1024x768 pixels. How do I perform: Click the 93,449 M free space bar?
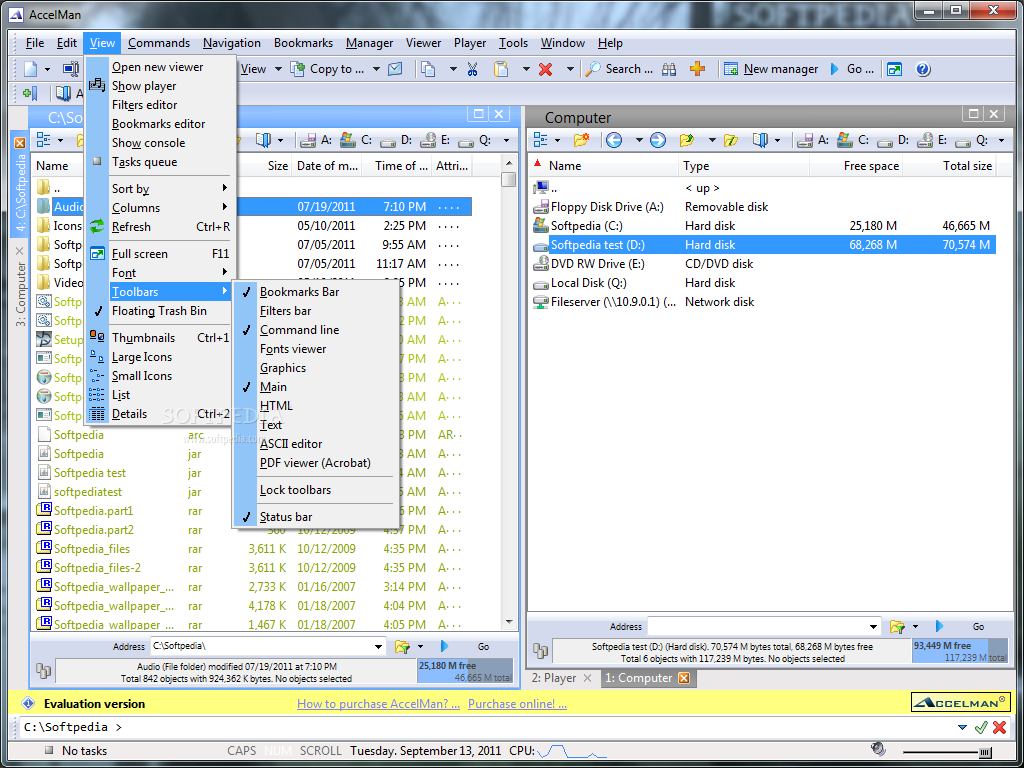[x=960, y=651]
